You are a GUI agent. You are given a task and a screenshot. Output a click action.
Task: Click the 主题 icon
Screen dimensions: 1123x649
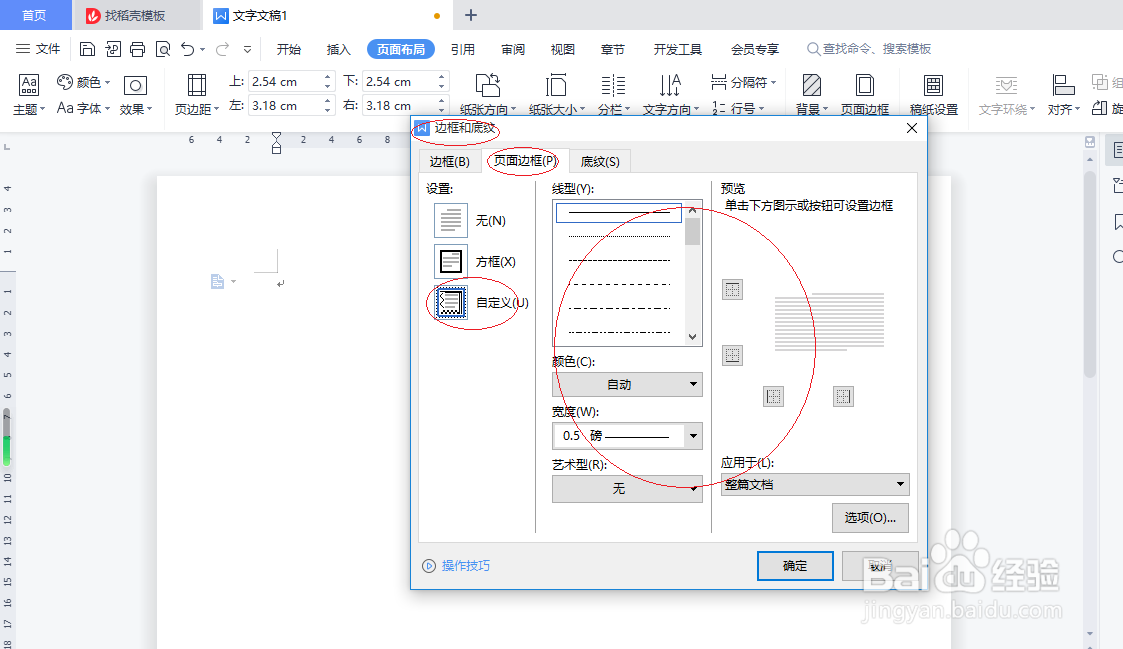[27, 94]
